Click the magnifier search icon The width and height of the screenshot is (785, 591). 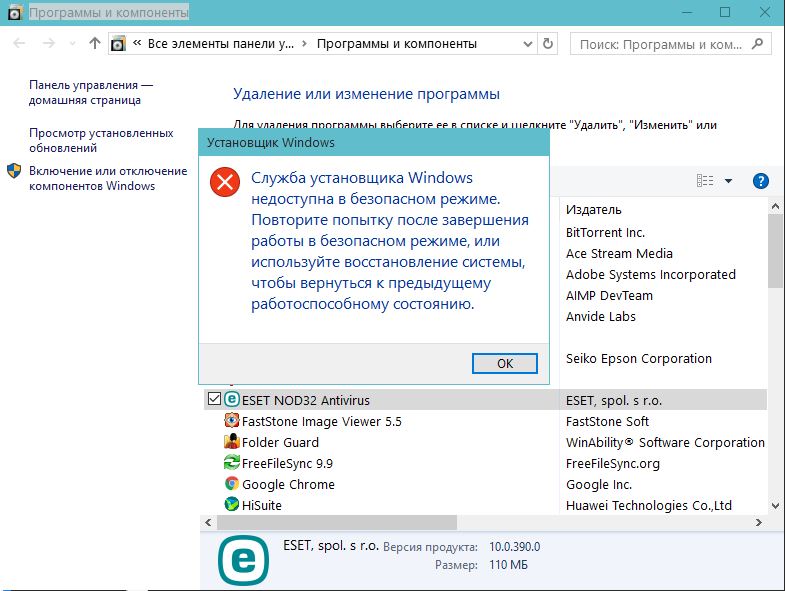pyautogui.click(x=757, y=44)
